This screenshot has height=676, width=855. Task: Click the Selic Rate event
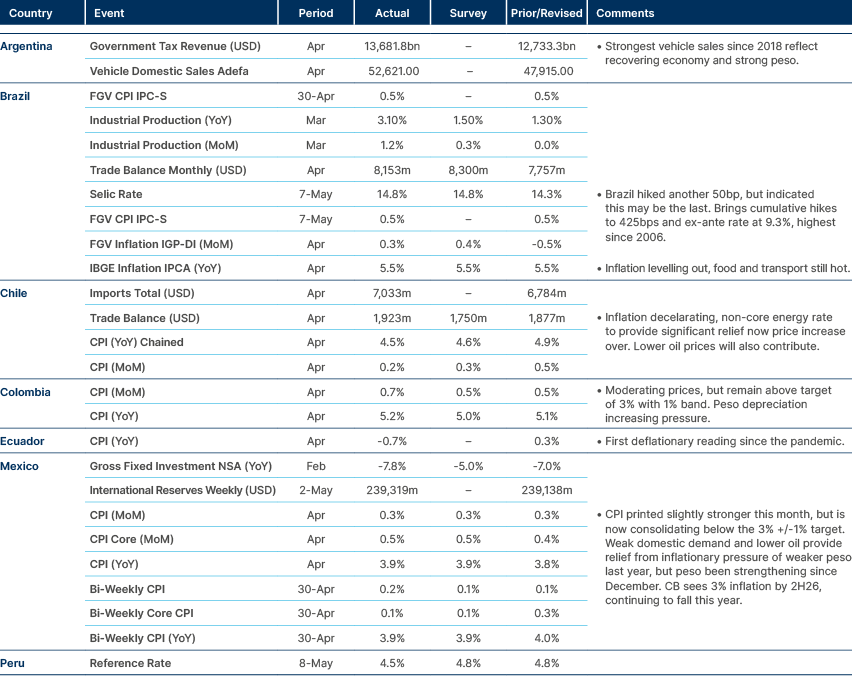(x=116, y=195)
